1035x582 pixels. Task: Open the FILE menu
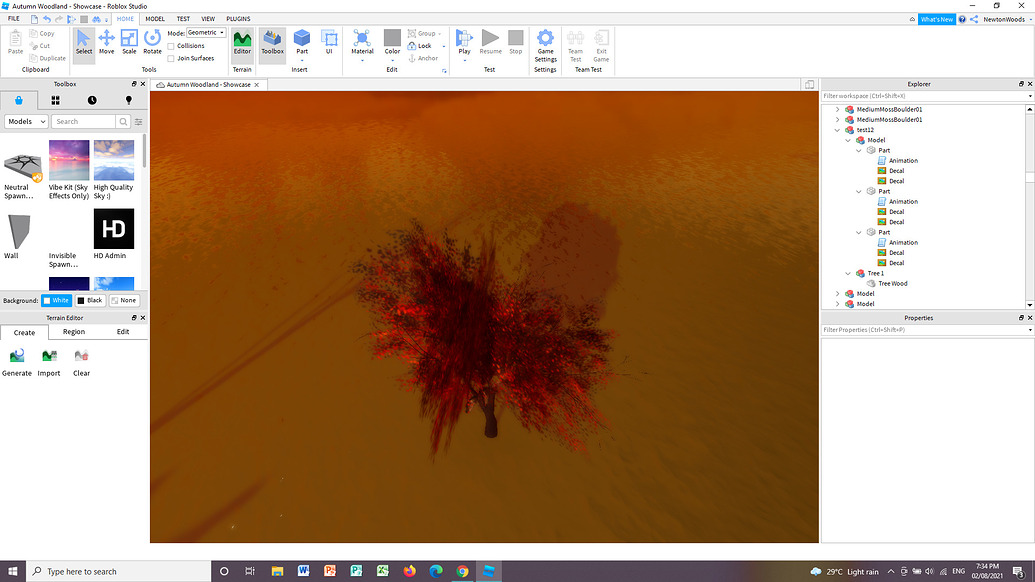click(x=13, y=18)
